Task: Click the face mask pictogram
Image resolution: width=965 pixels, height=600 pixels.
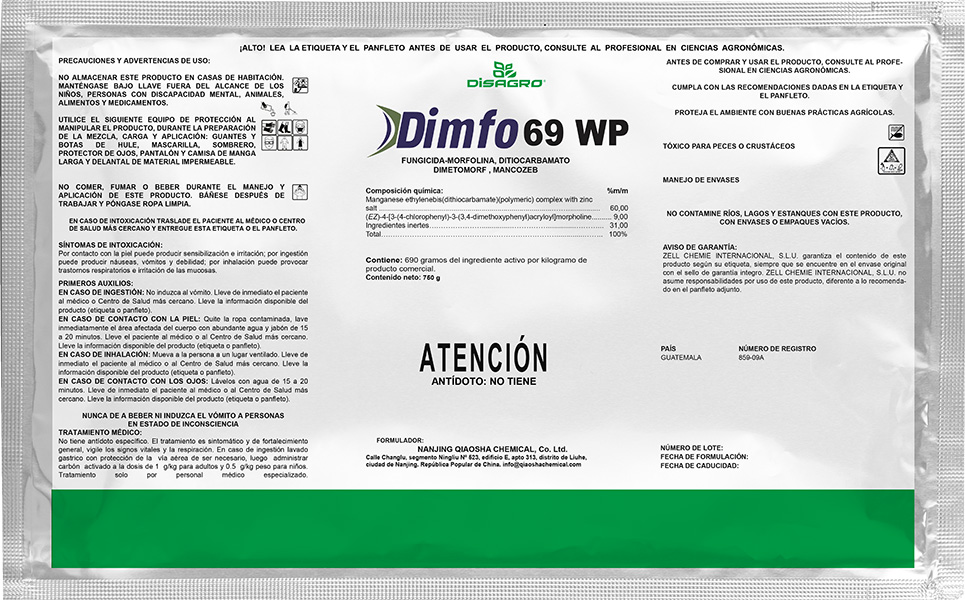Action: click(x=300, y=127)
